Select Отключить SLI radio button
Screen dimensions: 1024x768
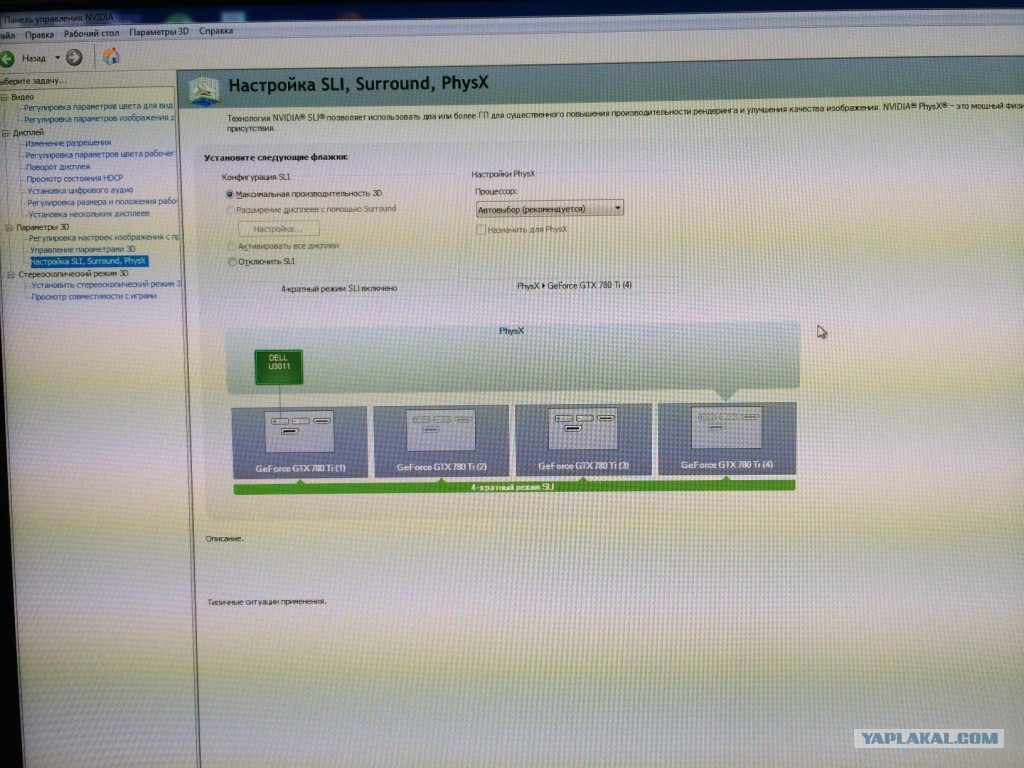[x=232, y=262]
